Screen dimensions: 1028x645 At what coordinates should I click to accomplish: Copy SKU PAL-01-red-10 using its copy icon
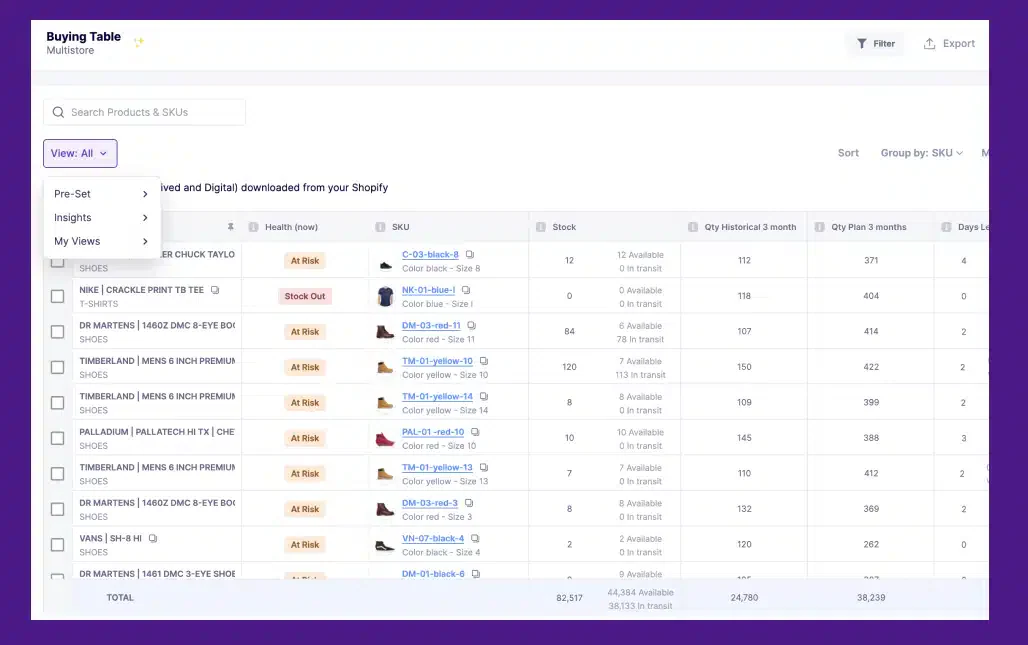(x=475, y=432)
